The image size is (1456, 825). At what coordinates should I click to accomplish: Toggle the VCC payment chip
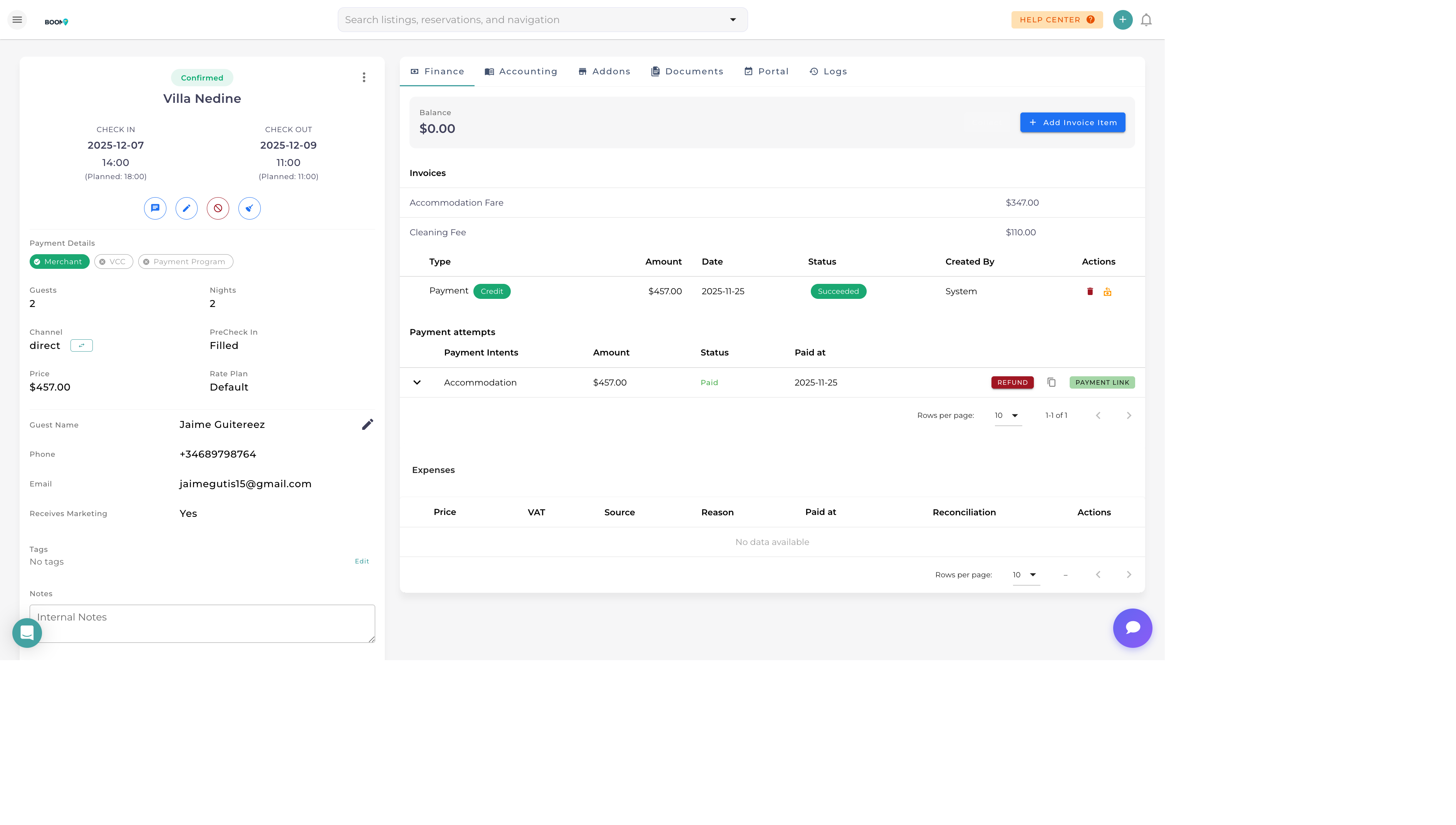pos(113,262)
